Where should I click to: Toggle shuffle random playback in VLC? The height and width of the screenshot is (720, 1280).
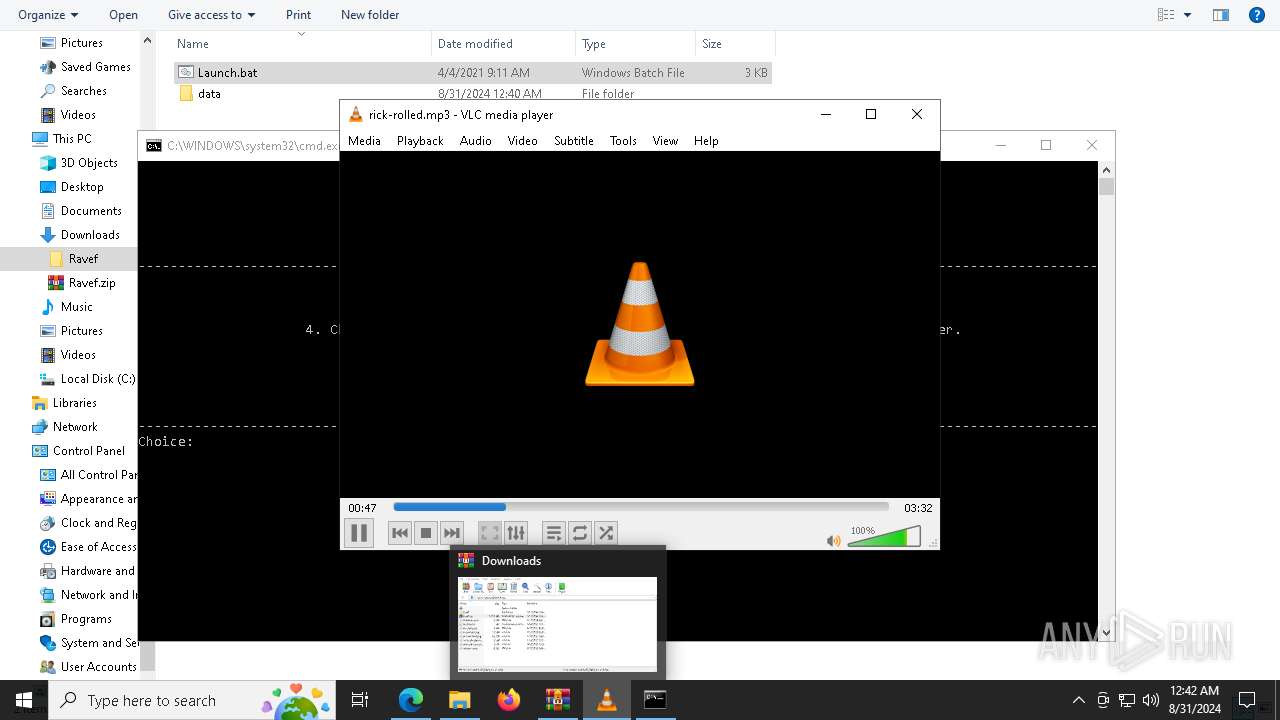pyautogui.click(x=606, y=533)
